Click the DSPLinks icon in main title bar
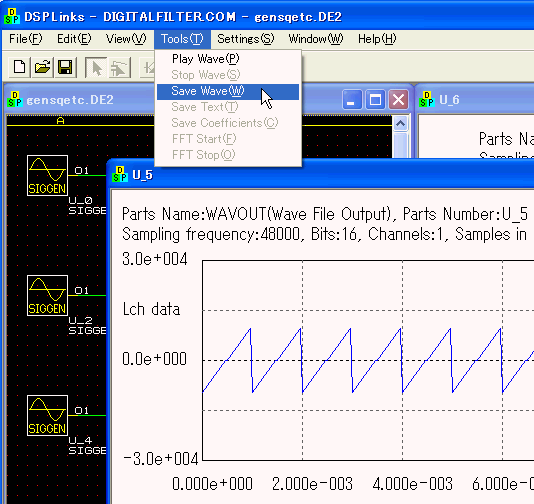Image resolution: width=534 pixels, height=504 pixels. click(x=12, y=16)
